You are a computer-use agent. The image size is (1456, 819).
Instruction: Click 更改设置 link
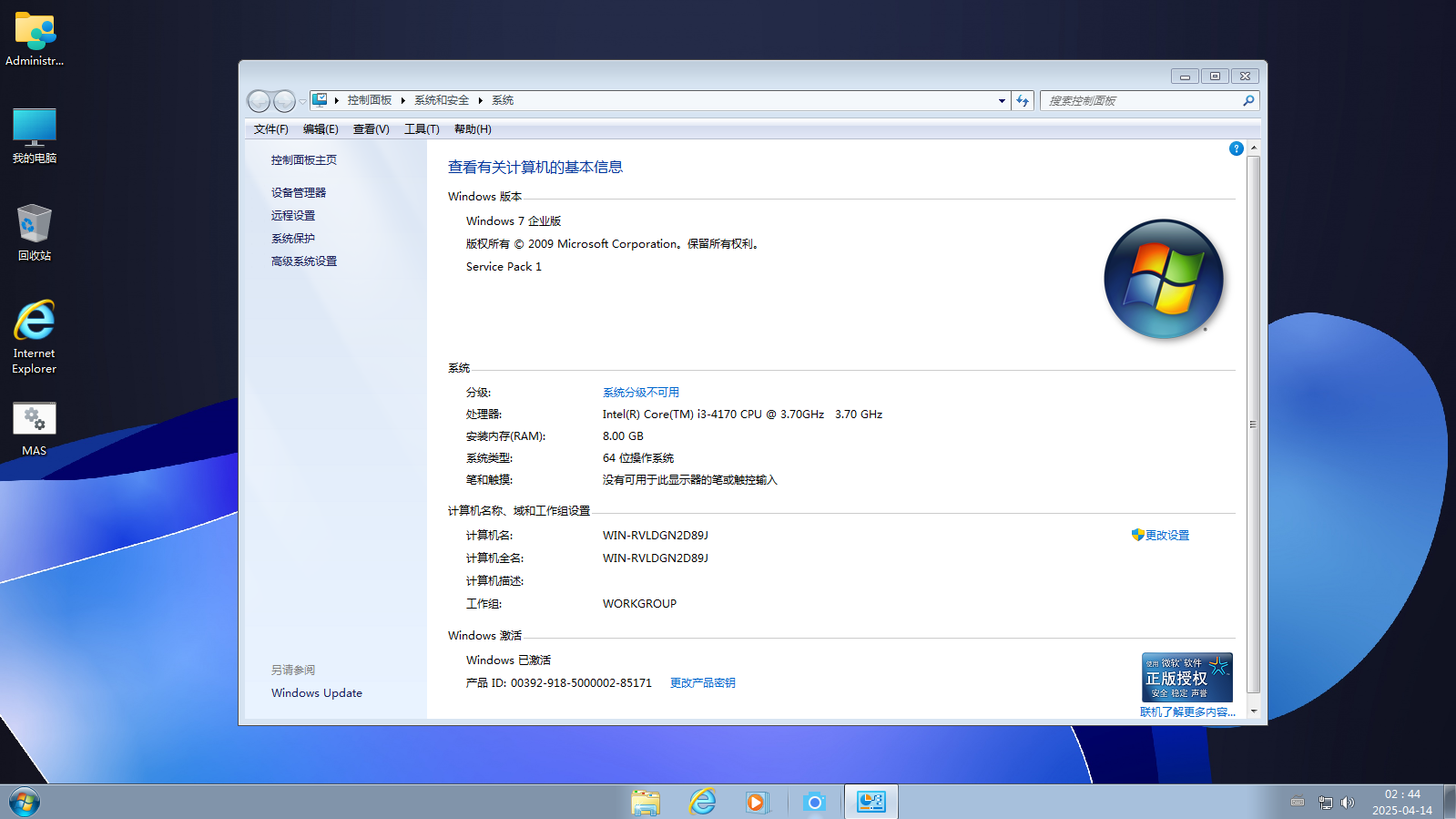[1167, 536]
